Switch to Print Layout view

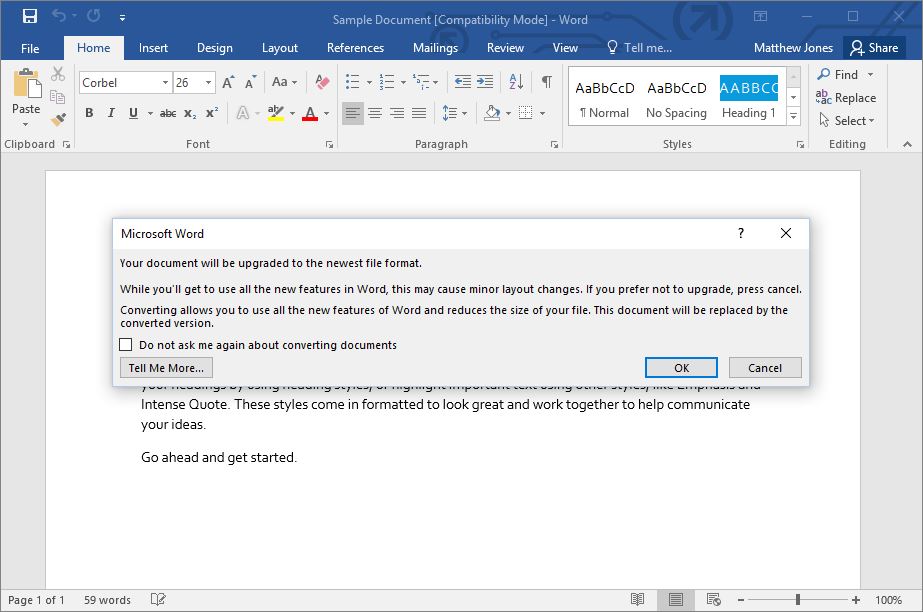676,600
